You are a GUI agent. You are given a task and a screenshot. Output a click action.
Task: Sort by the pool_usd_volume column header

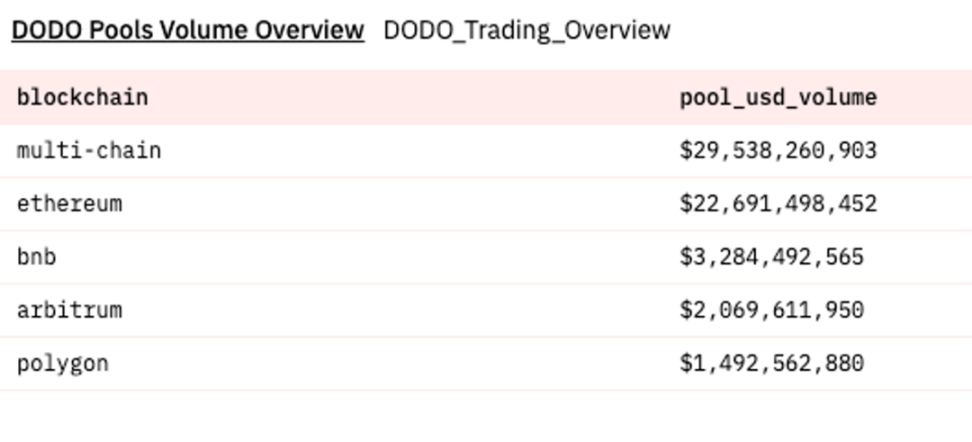click(778, 97)
